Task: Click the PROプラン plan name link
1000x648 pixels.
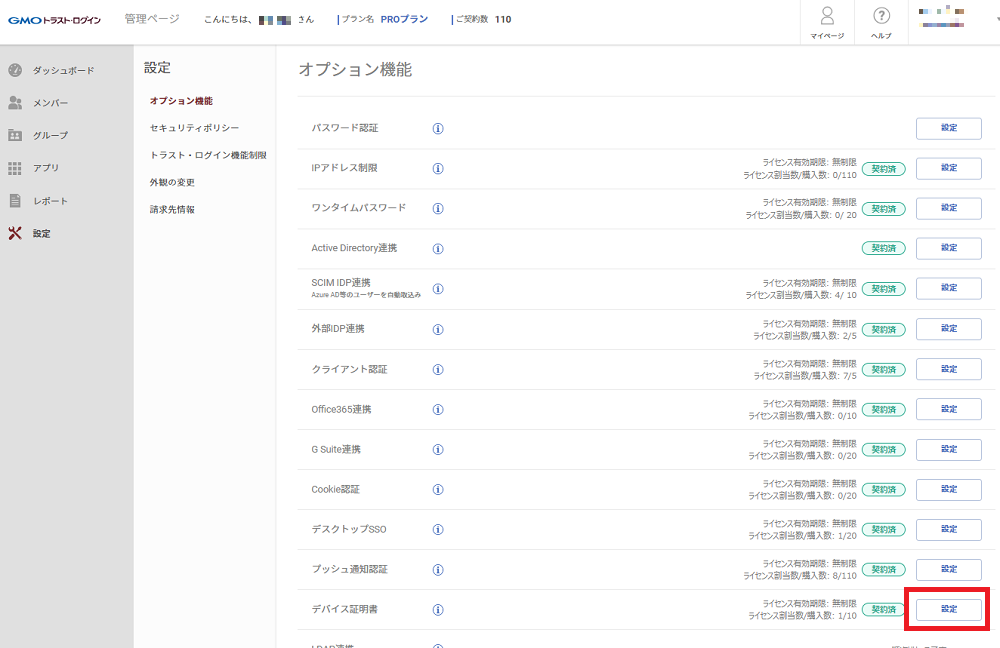Action: coord(404,19)
